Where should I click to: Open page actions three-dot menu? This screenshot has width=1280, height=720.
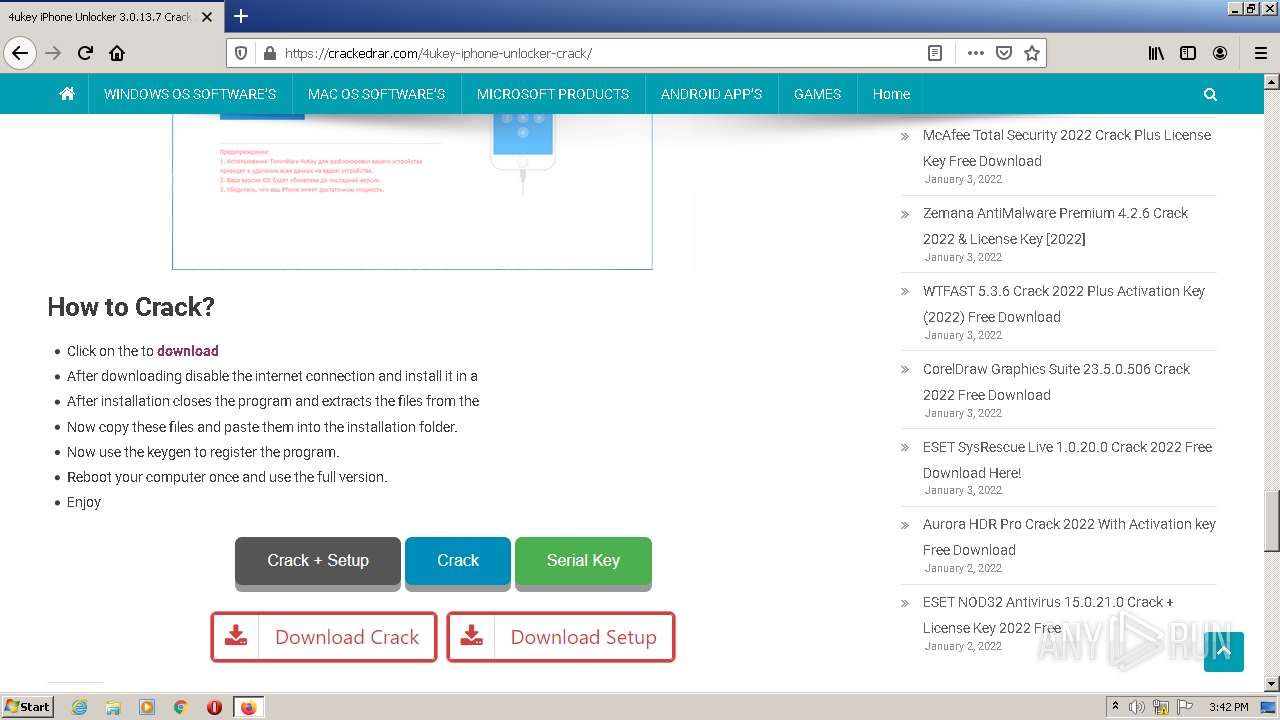pyautogui.click(x=975, y=53)
